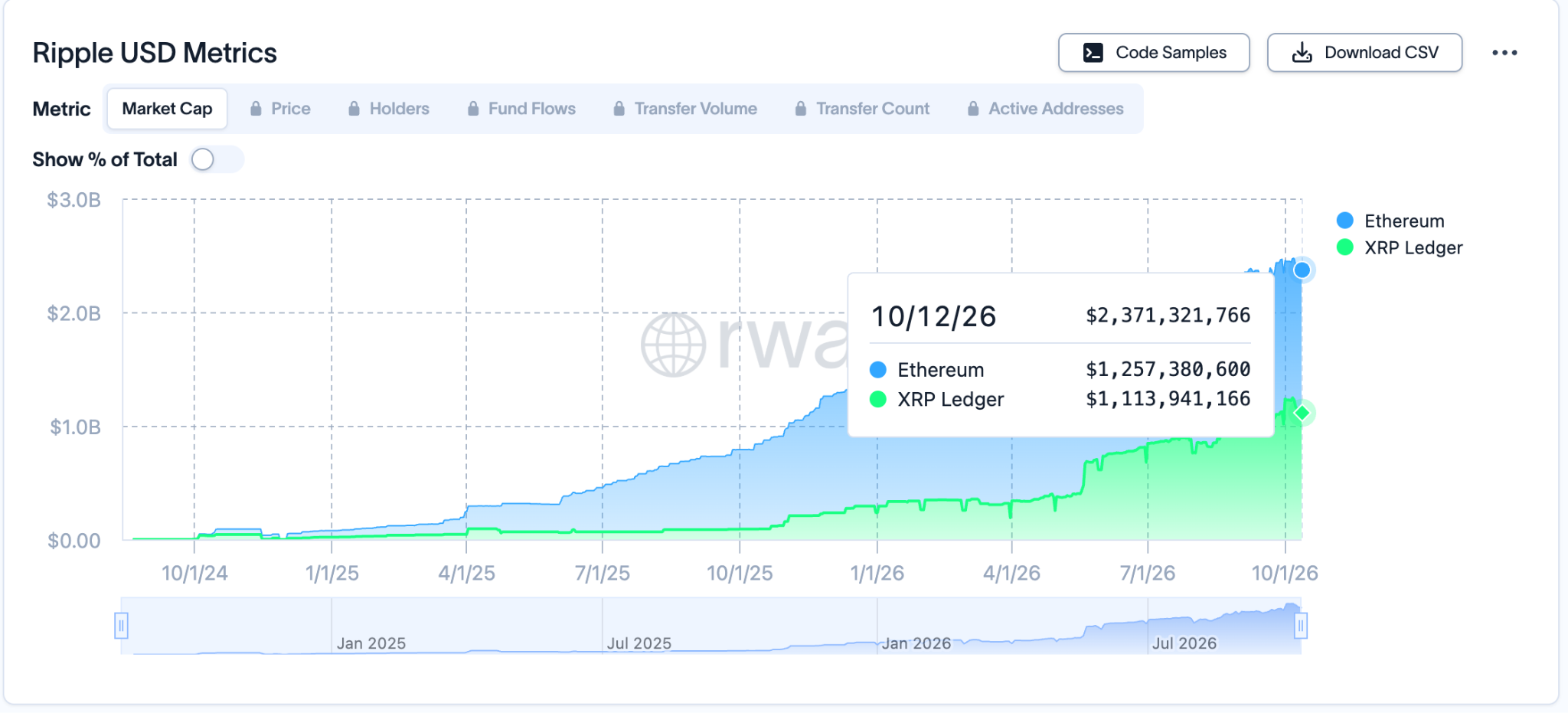Click the lock icon beside Price
The height and width of the screenshot is (713, 1568).
click(x=256, y=109)
